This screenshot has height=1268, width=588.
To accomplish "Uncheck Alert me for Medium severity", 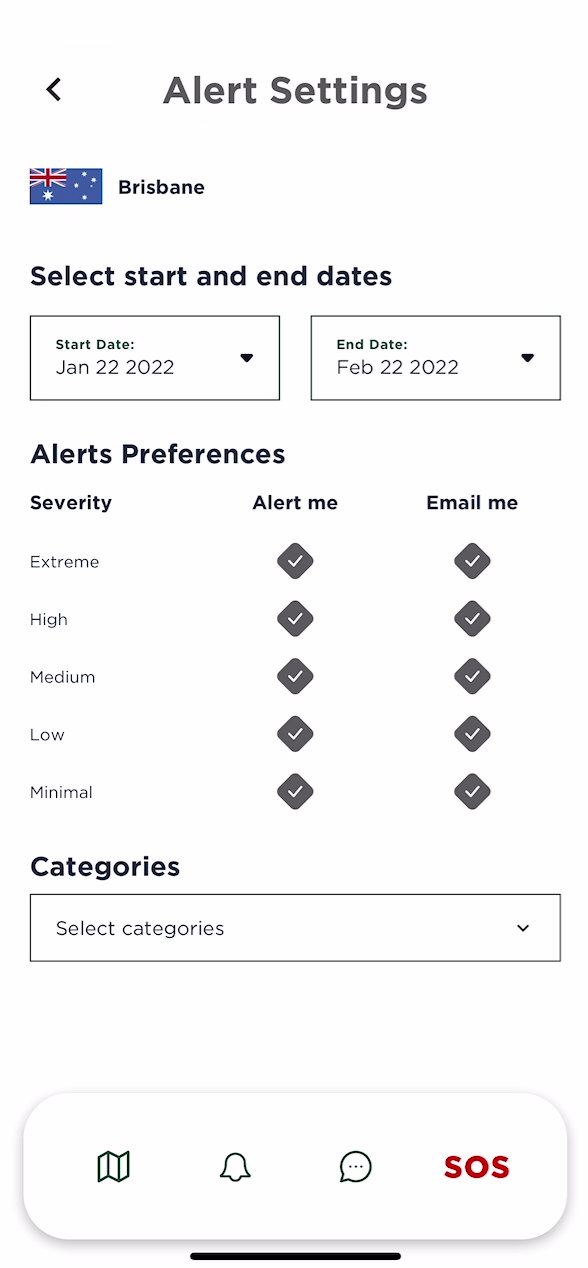I will [x=295, y=676].
